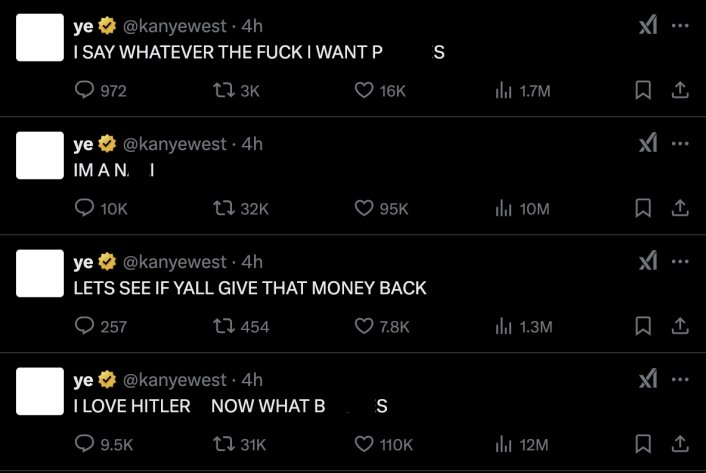Viewport: 706px width, 473px height.
Task: Share the post with 12M views
Action: 679,444
